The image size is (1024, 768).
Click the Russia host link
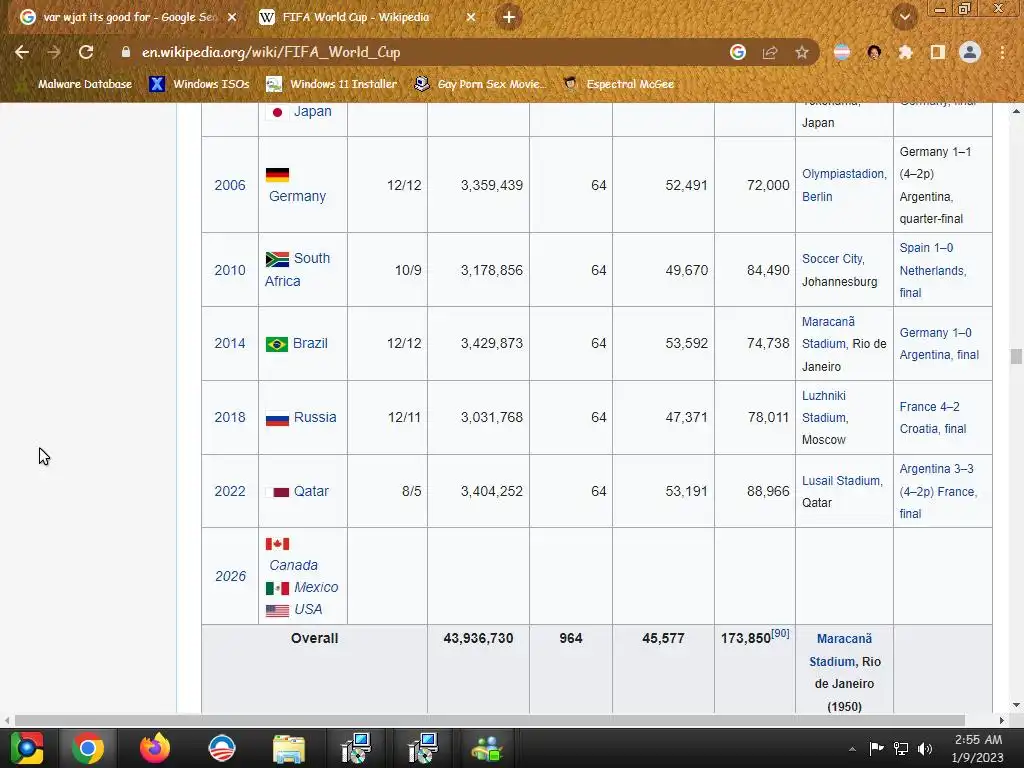(x=315, y=417)
